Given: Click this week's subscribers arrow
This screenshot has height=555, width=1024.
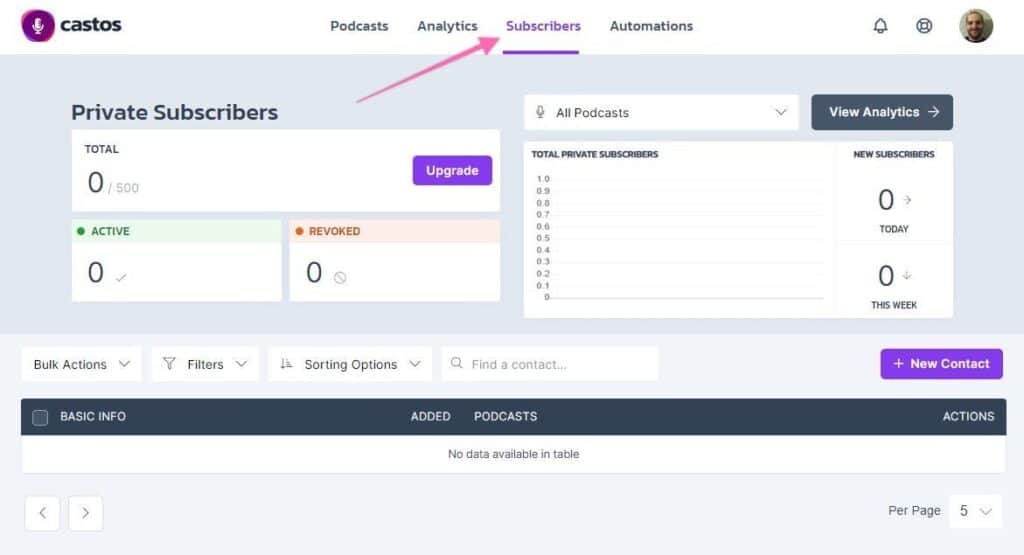Looking at the screenshot, I should 908,275.
